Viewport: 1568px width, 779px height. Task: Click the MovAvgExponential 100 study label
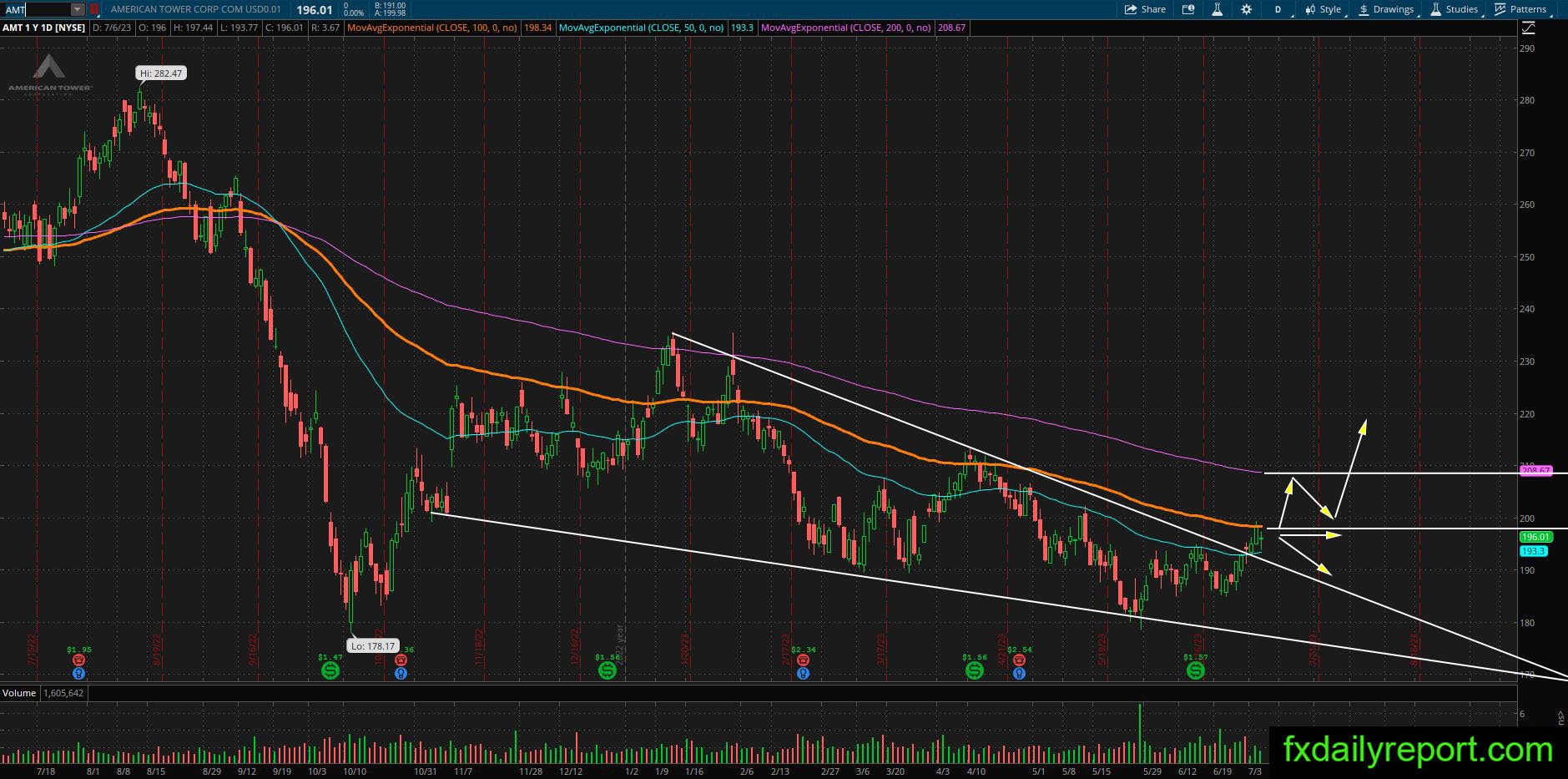point(433,28)
